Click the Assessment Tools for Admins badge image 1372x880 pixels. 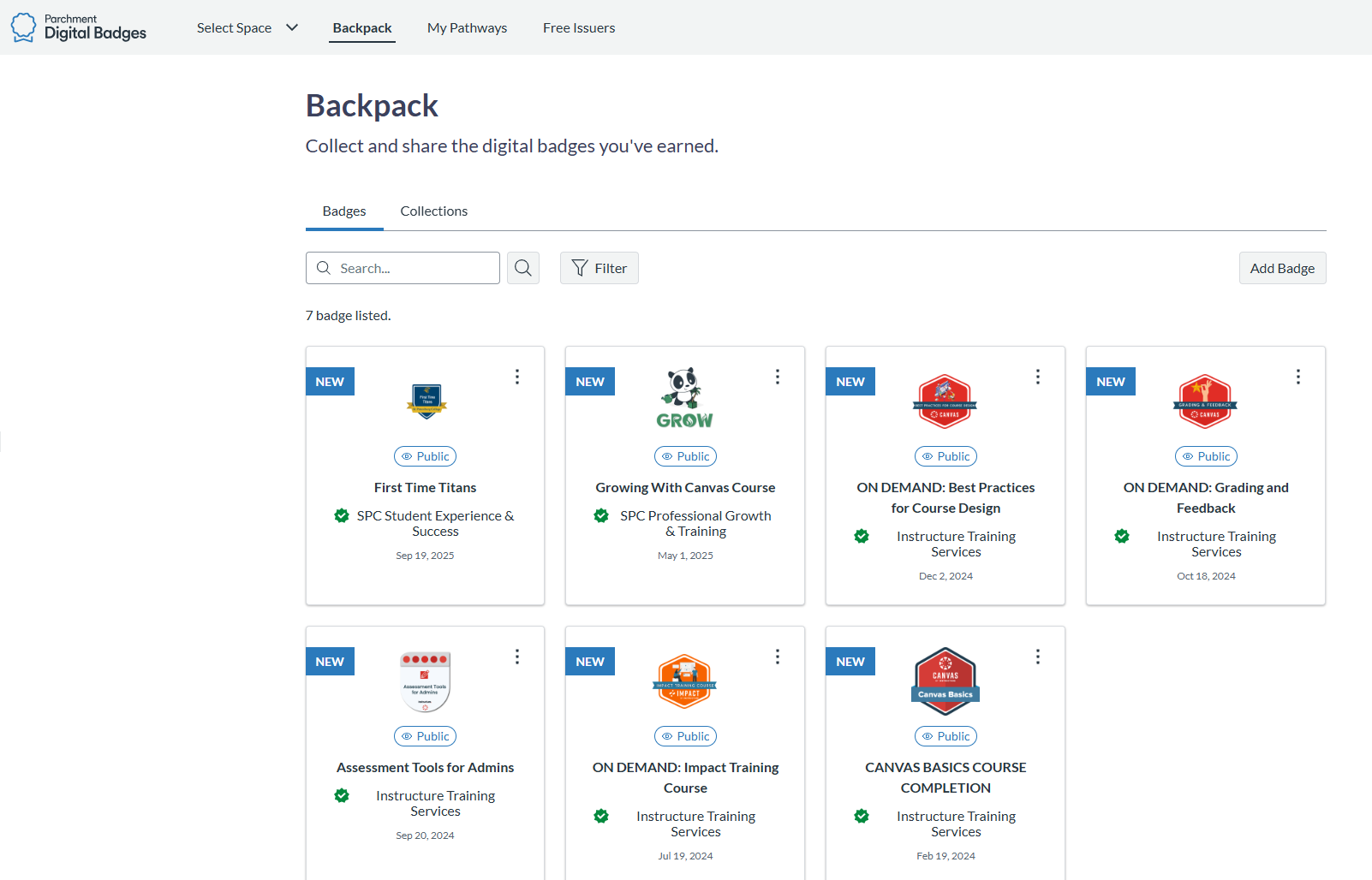pyautogui.click(x=425, y=681)
